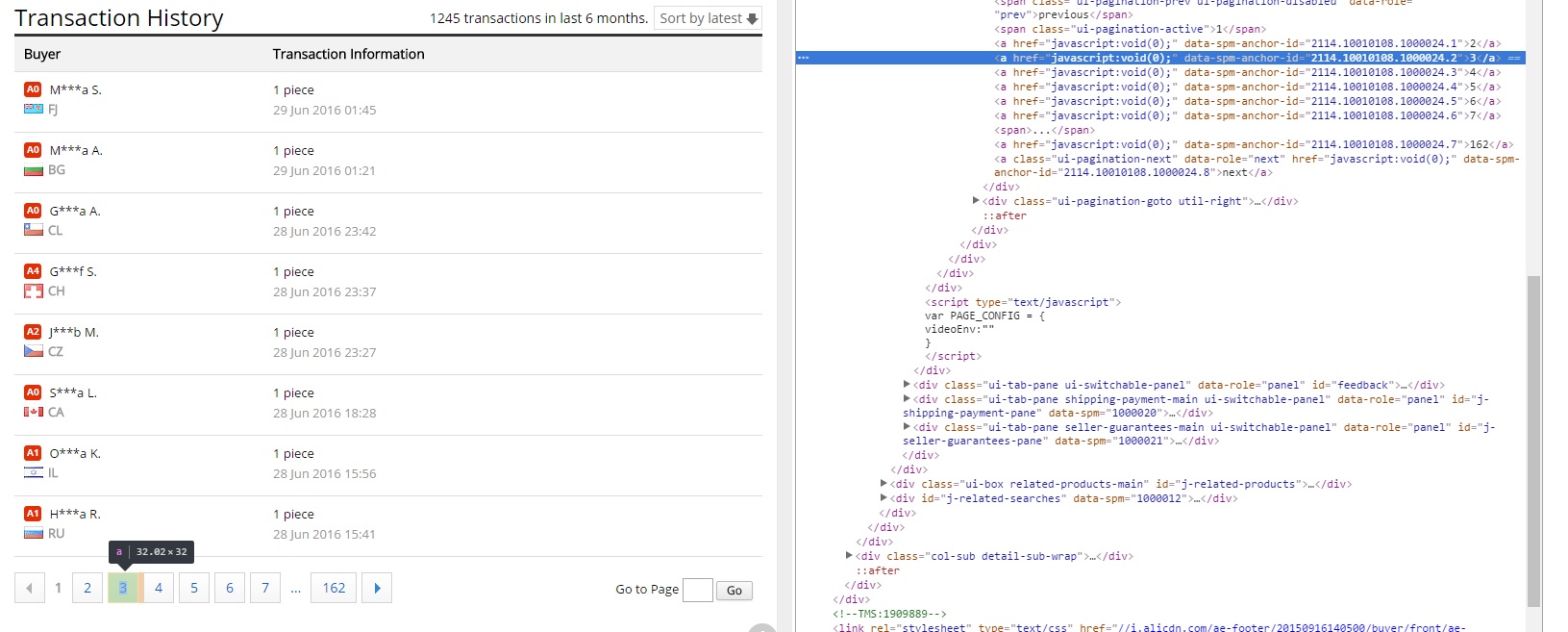Click the Buyer column header
This screenshot has height=632, width=1568.
tap(42, 54)
